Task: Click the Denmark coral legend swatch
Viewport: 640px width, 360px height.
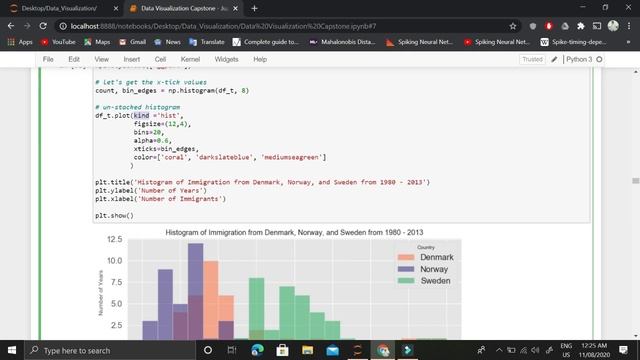Action: (406, 257)
